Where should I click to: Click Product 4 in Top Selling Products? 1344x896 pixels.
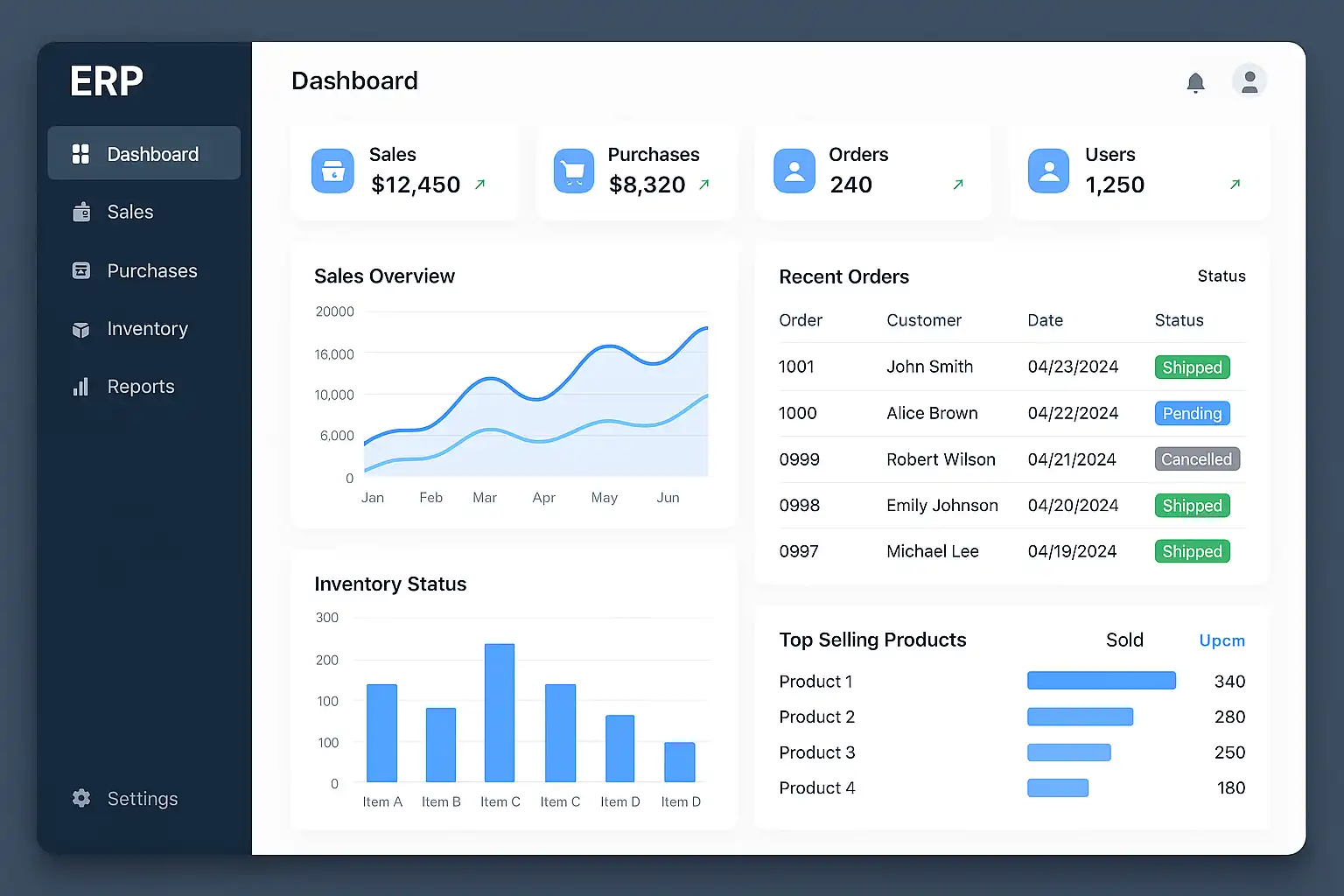[817, 787]
